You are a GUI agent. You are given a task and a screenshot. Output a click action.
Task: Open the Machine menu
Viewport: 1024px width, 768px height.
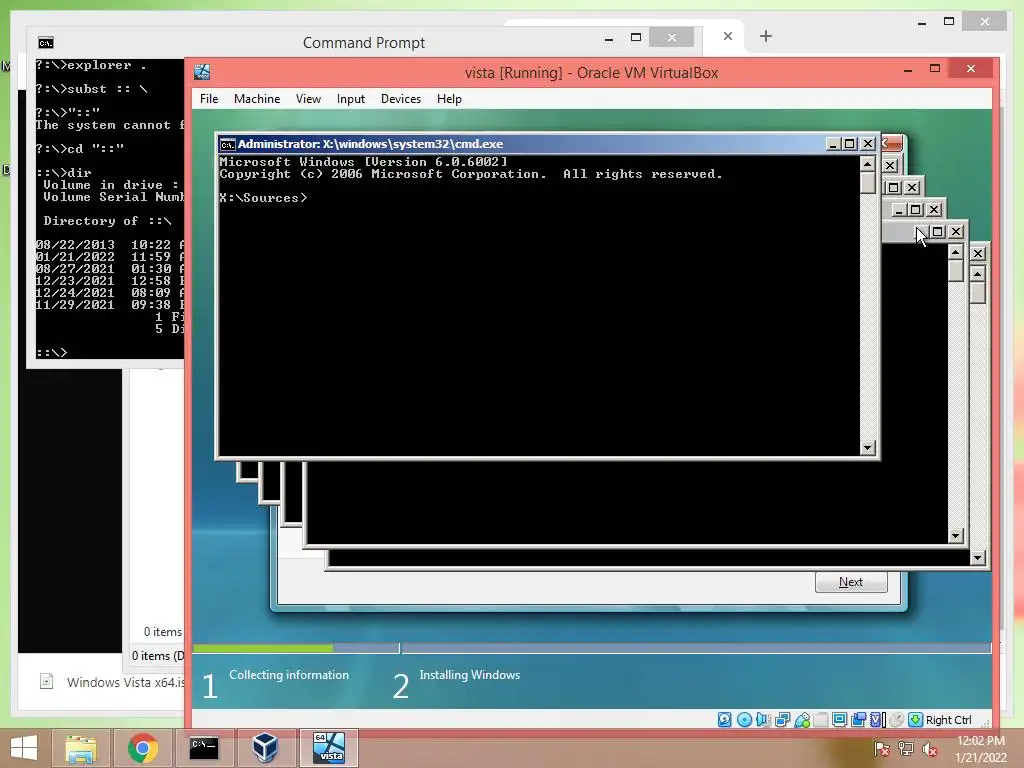257,99
